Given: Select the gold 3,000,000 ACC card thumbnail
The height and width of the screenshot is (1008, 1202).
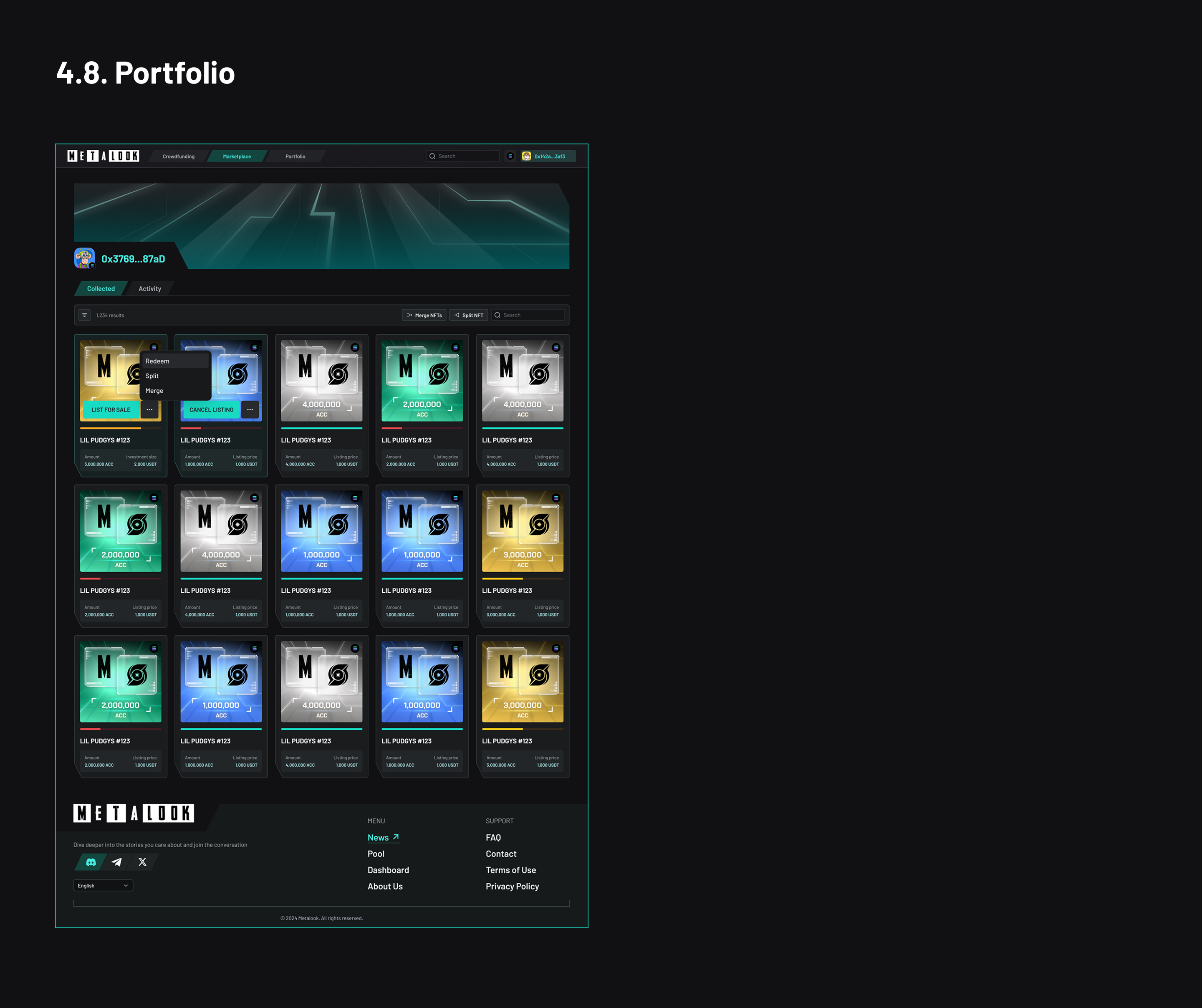Looking at the screenshot, I should click(523, 531).
